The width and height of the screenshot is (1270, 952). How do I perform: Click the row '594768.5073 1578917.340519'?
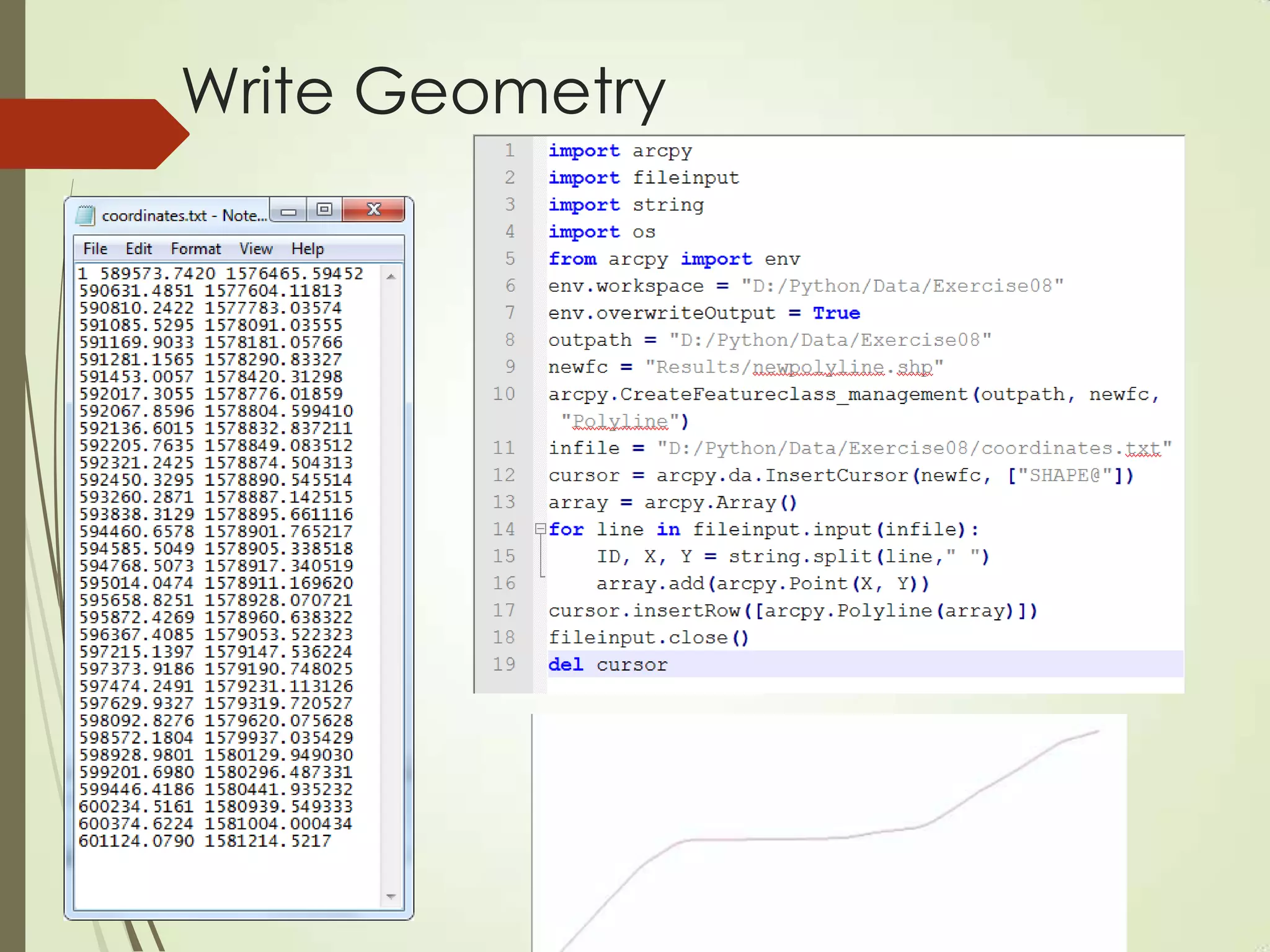216,566
